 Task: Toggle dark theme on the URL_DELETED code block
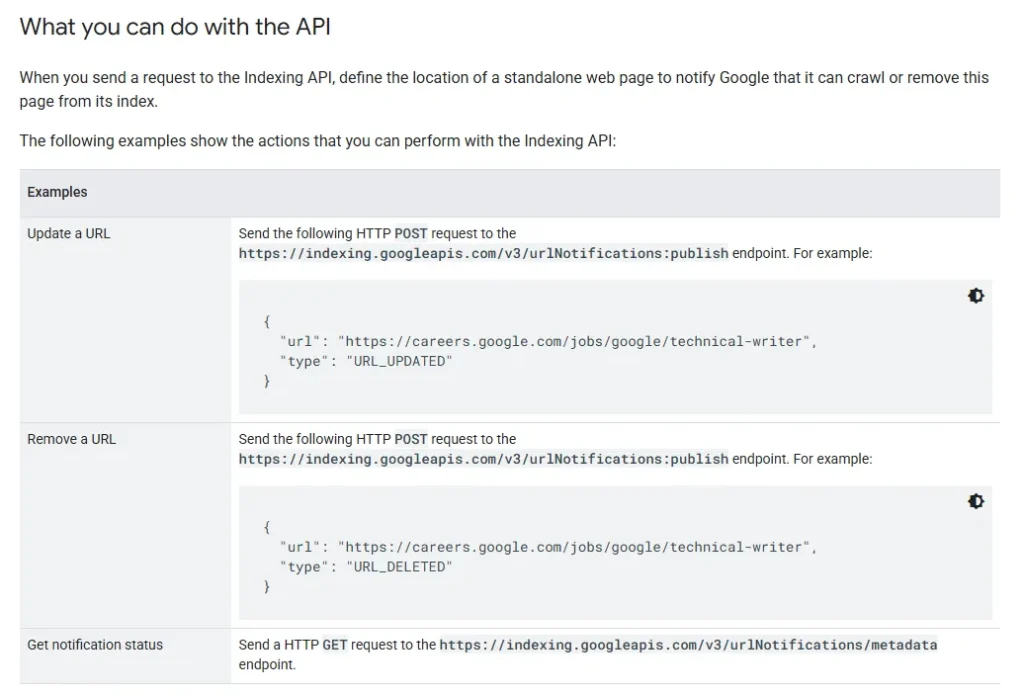[976, 502]
